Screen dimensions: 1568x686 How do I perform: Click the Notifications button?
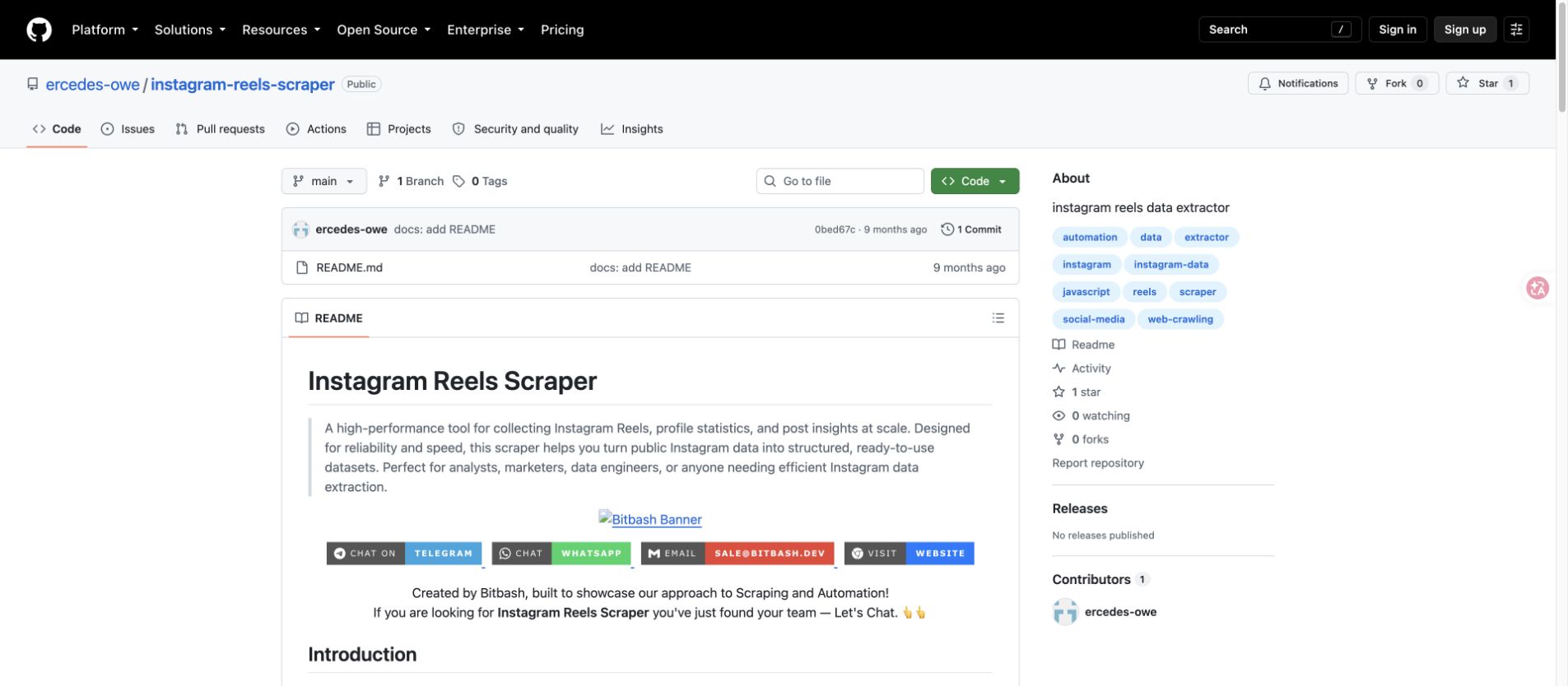click(x=1298, y=83)
